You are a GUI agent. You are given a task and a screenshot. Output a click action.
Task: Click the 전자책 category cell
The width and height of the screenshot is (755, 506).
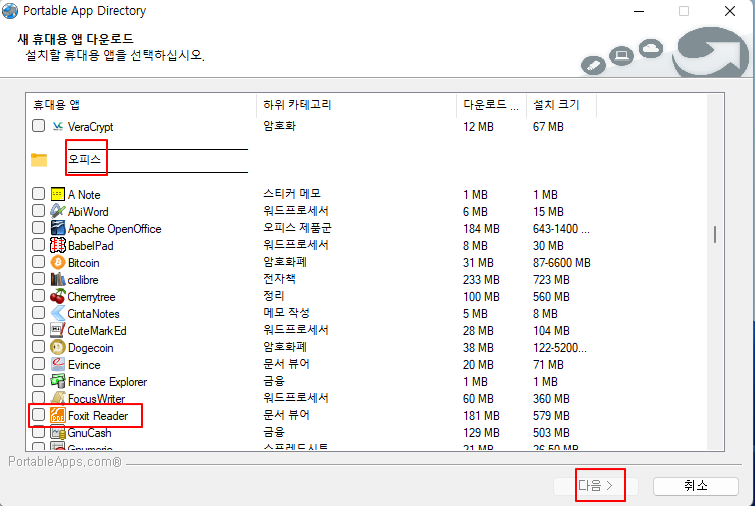279,279
